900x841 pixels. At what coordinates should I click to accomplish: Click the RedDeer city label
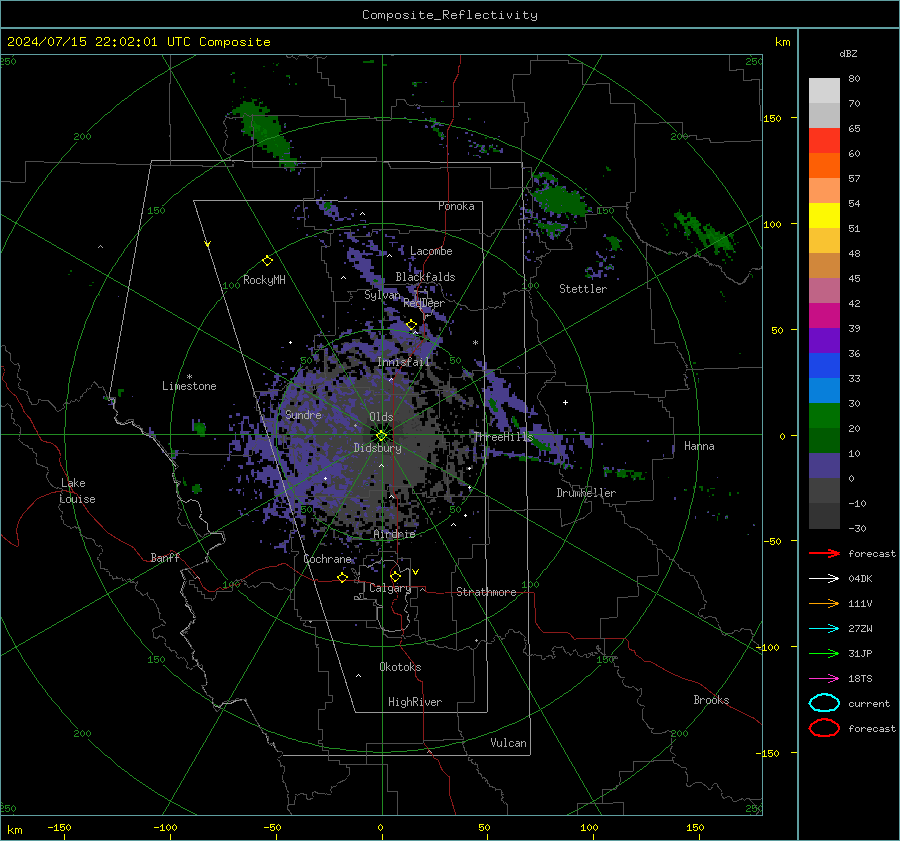click(424, 303)
